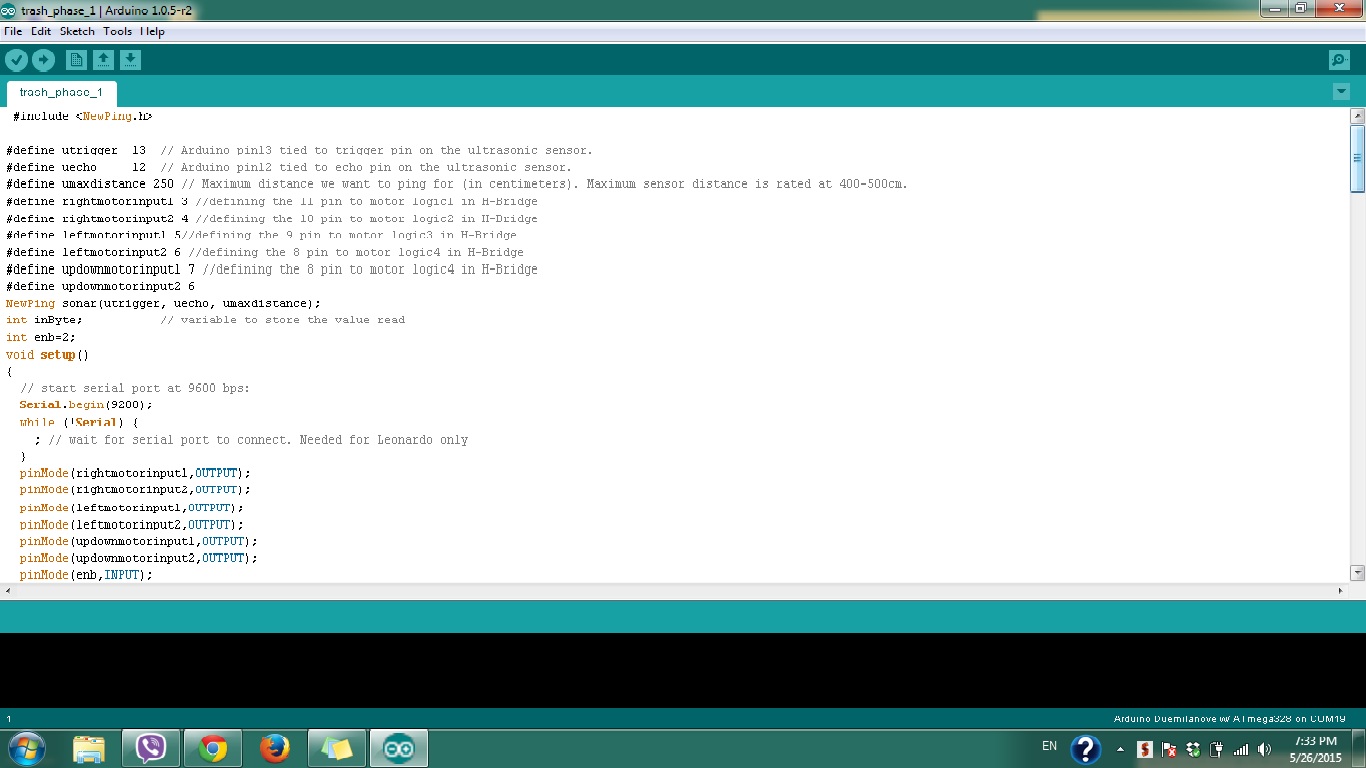
Task: Click the 'int inByte;' declaration
Action: tap(44, 320)
